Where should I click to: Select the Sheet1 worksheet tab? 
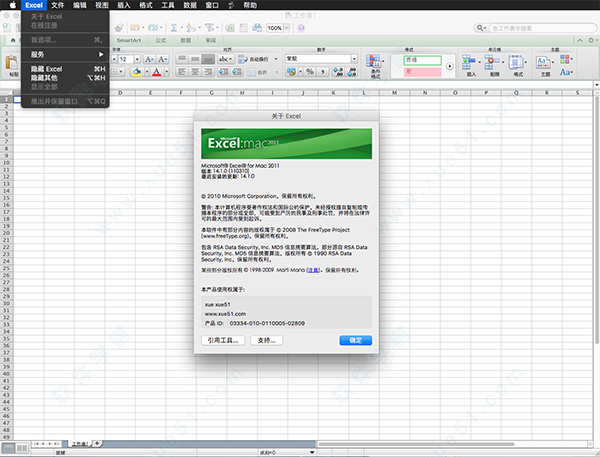tap(80, 444)
